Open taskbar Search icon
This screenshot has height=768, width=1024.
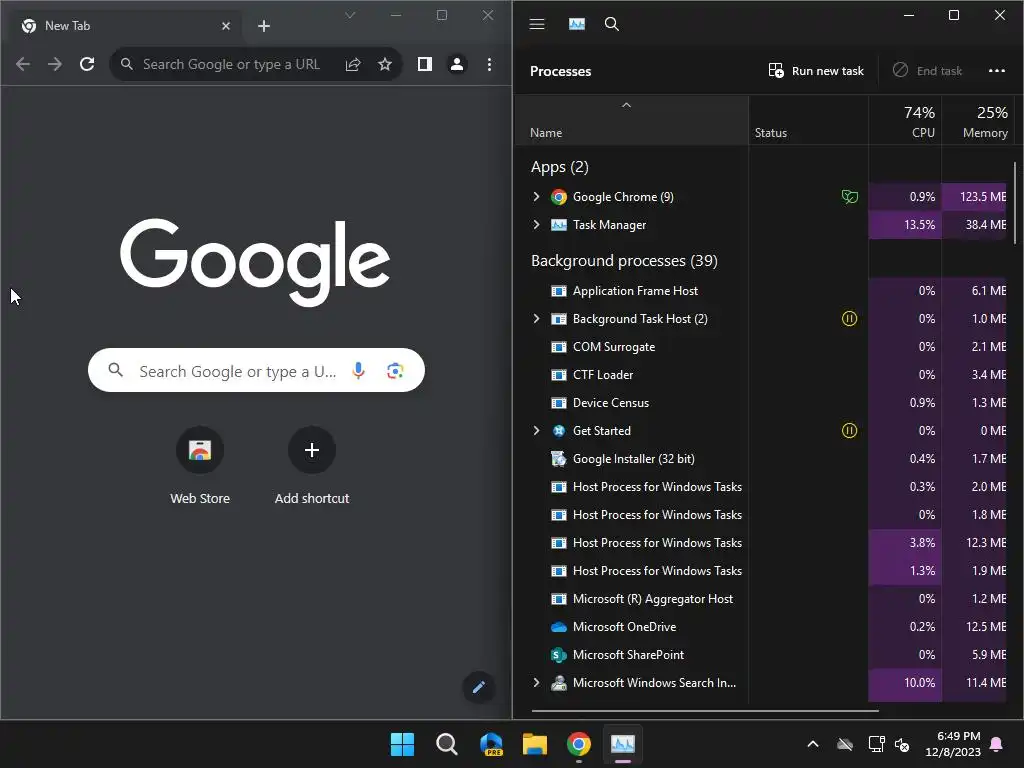(447, 744)
